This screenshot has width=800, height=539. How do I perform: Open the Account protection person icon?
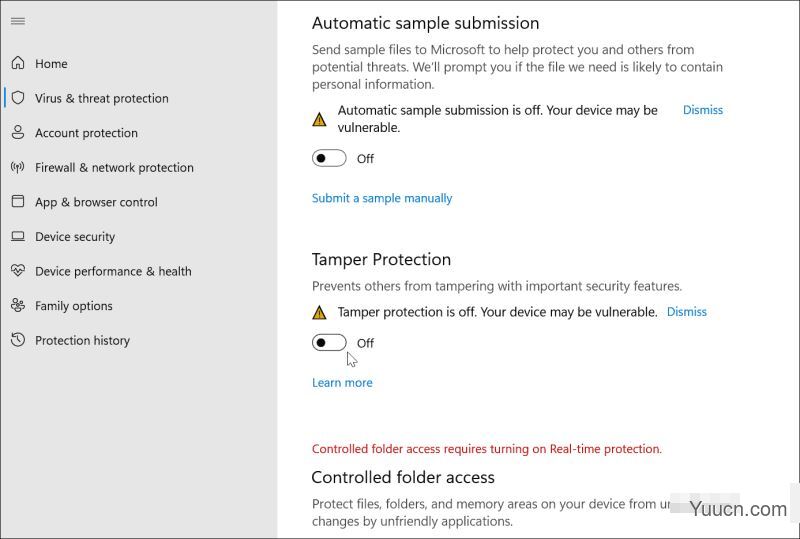18,132
